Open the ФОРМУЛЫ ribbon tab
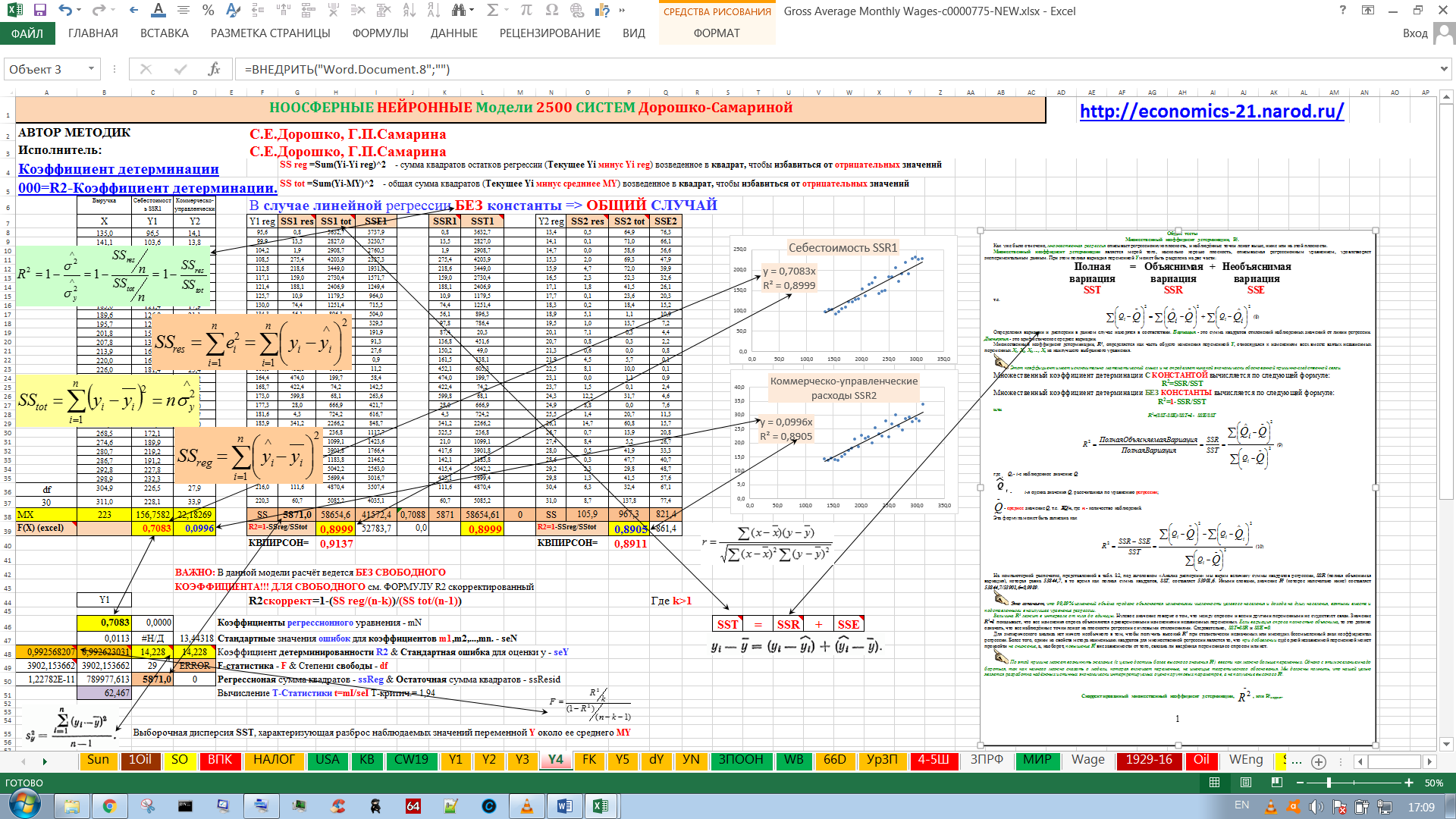 pos(380,33)
